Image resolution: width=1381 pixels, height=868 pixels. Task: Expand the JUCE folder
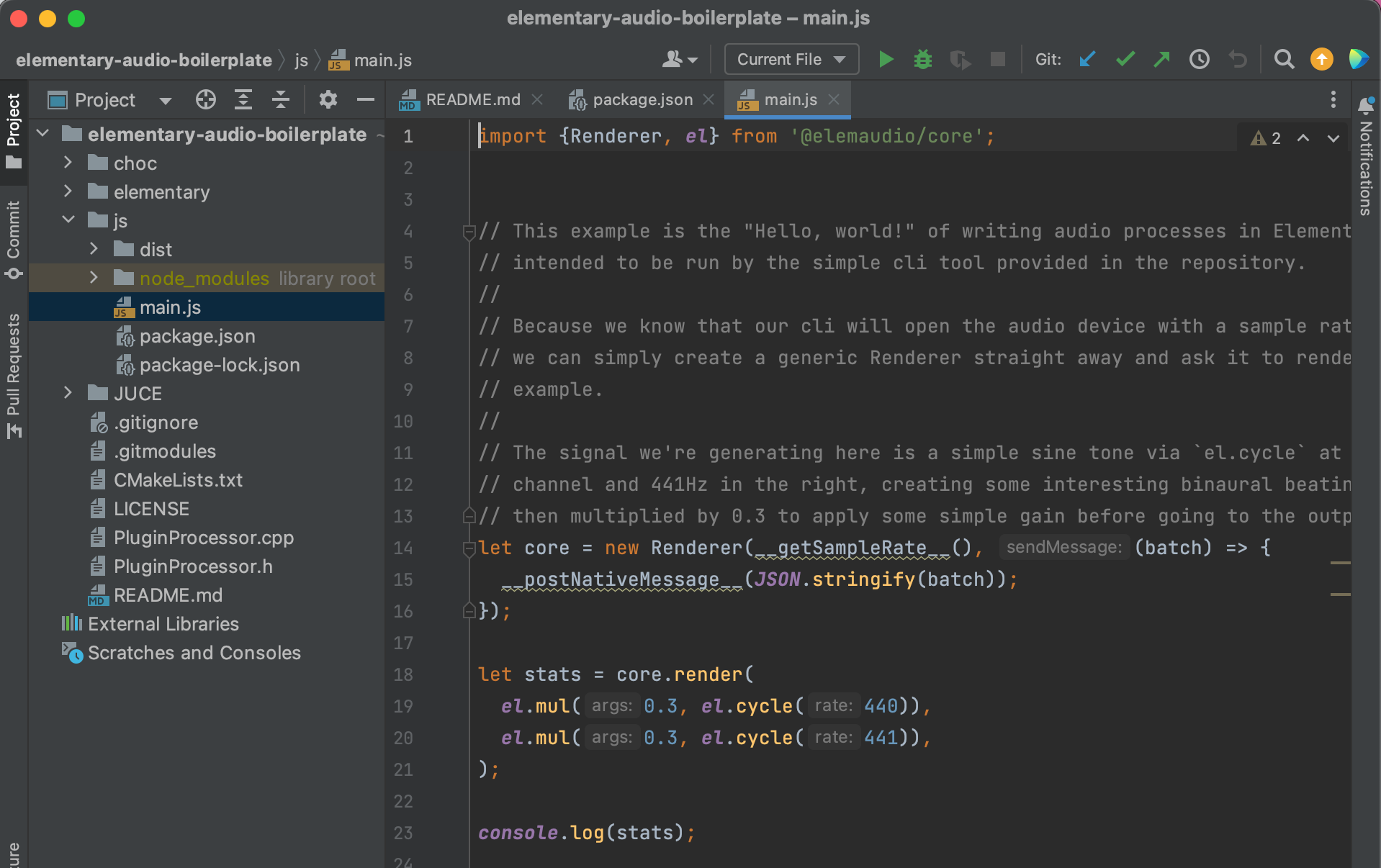68,393
